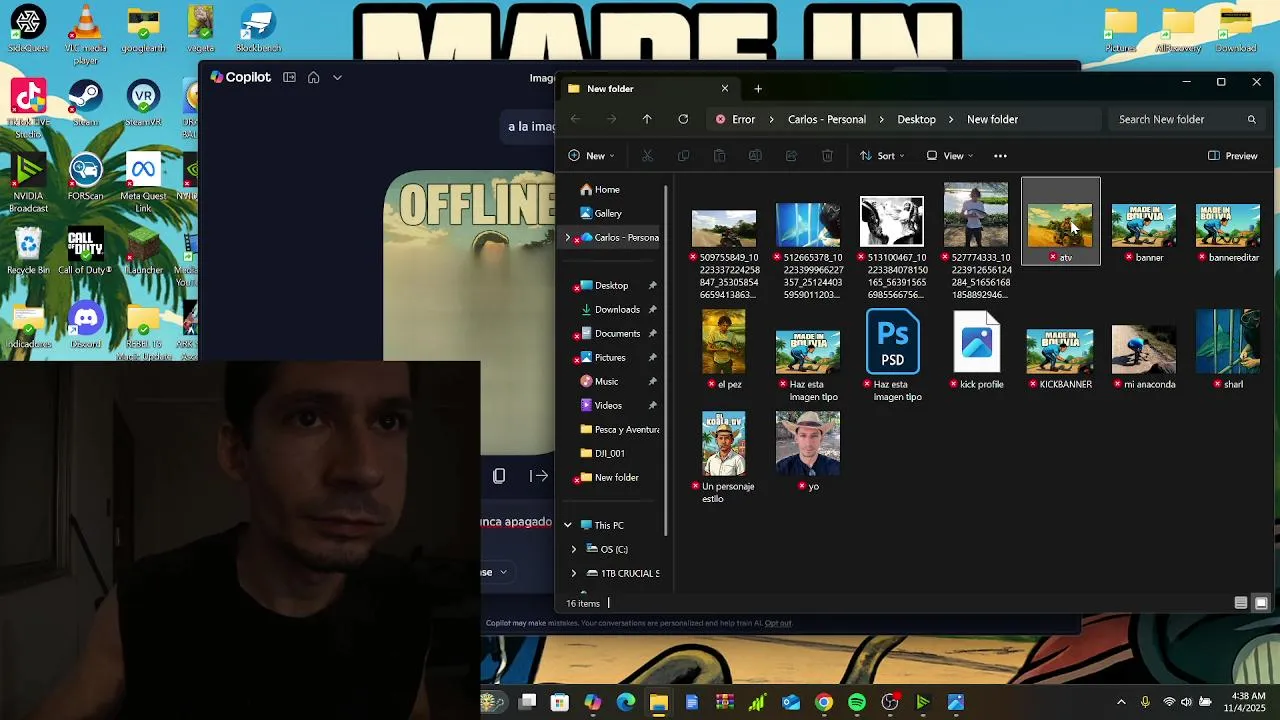Open SideQuest desktop shortcut
The height and width of the screenshot is (720, 1280).
28,29
